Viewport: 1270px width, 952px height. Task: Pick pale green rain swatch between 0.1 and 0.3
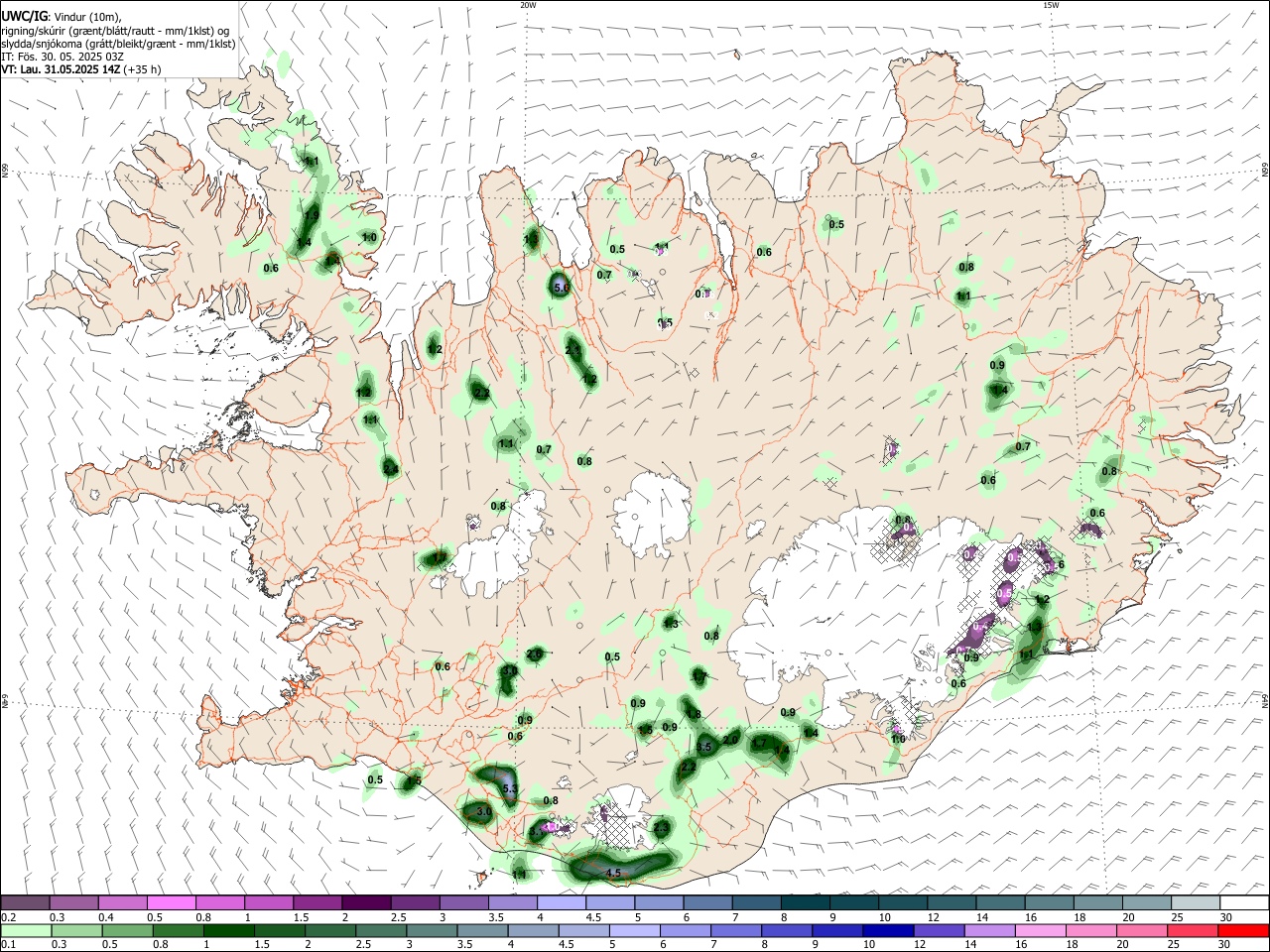pos(25,930)
